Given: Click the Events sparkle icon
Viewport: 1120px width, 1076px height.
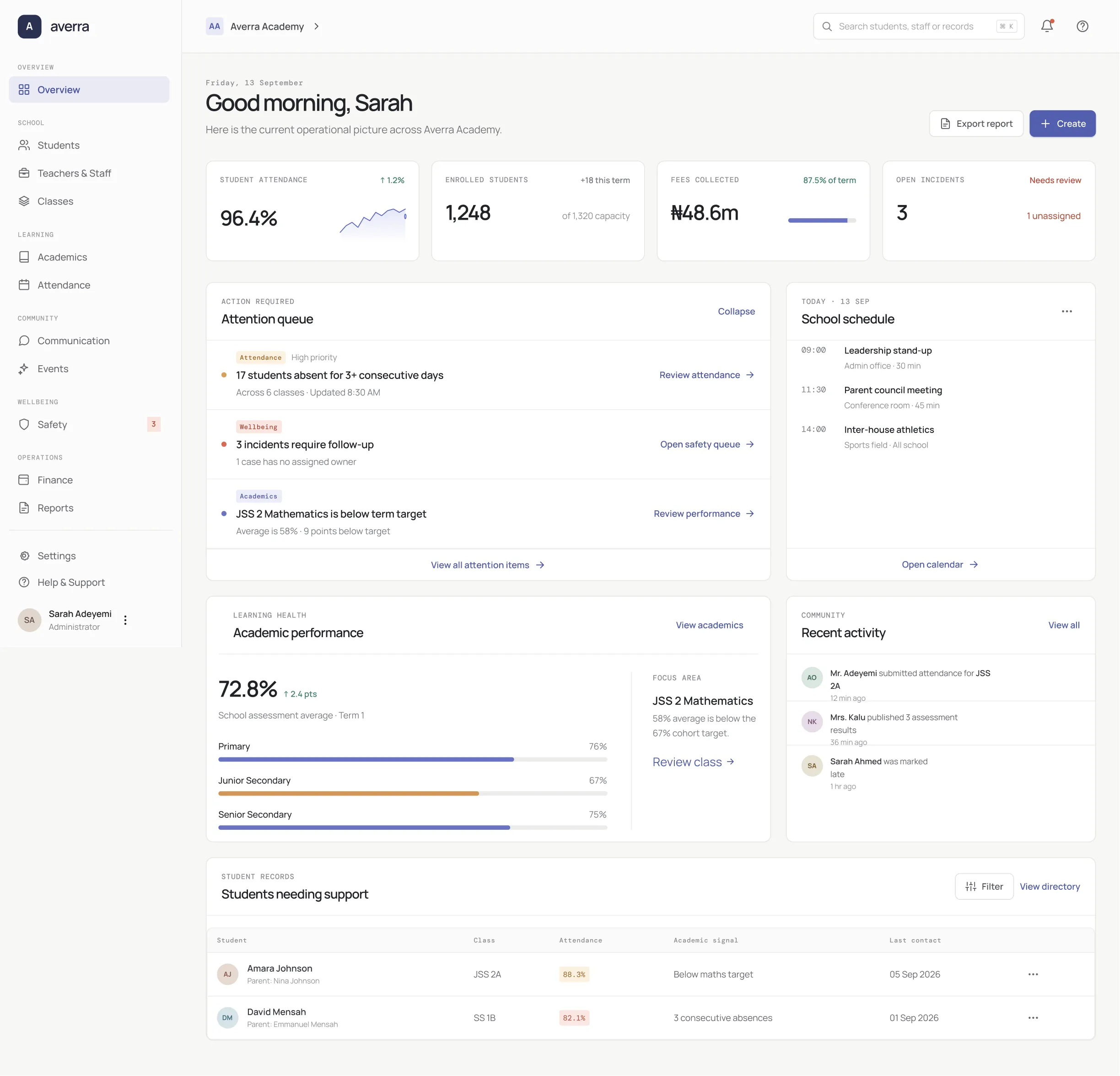Looking at the screenshot, I should tap(24, 369).
